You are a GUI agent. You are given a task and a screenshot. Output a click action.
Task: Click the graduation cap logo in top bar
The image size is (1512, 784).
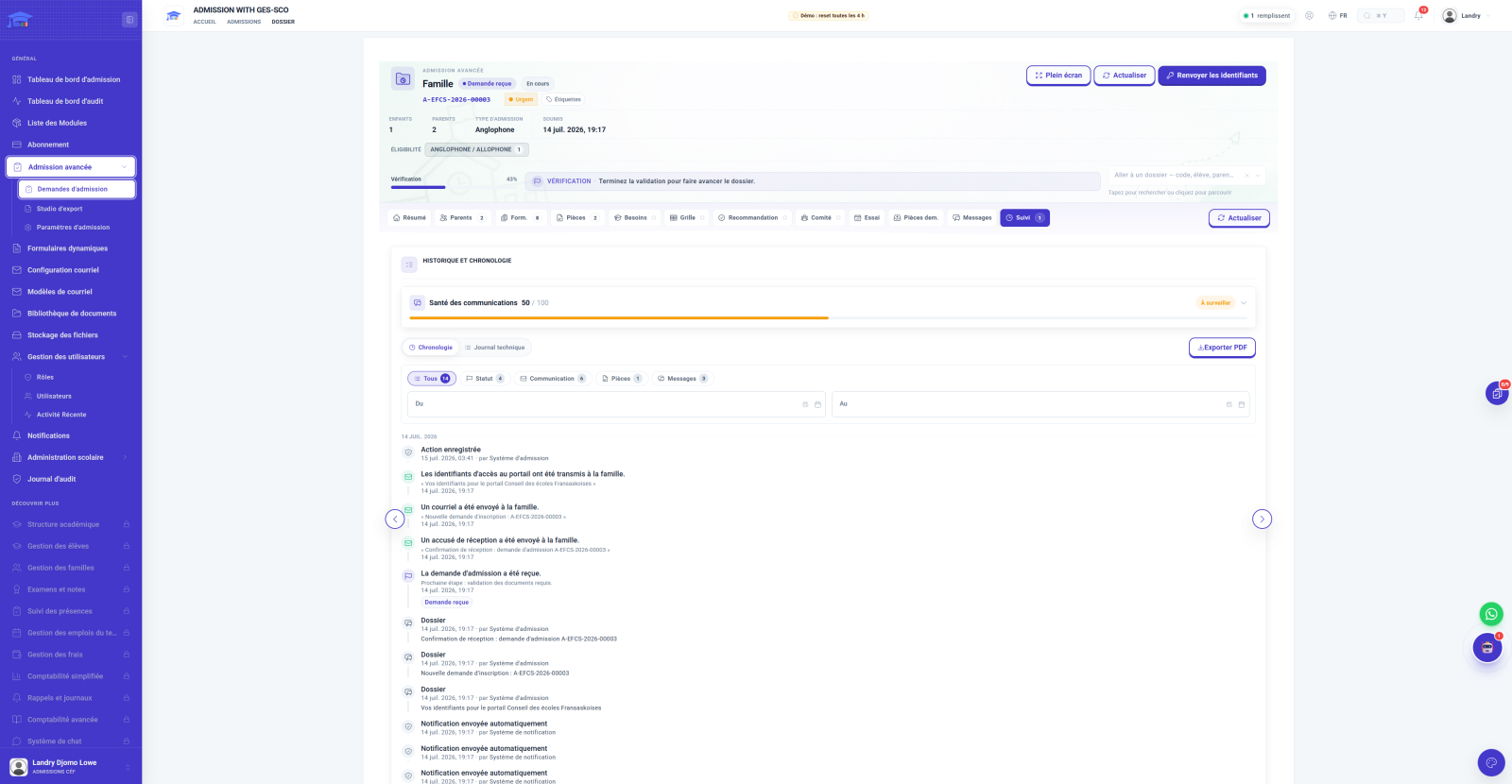click(x=173, y=15)
